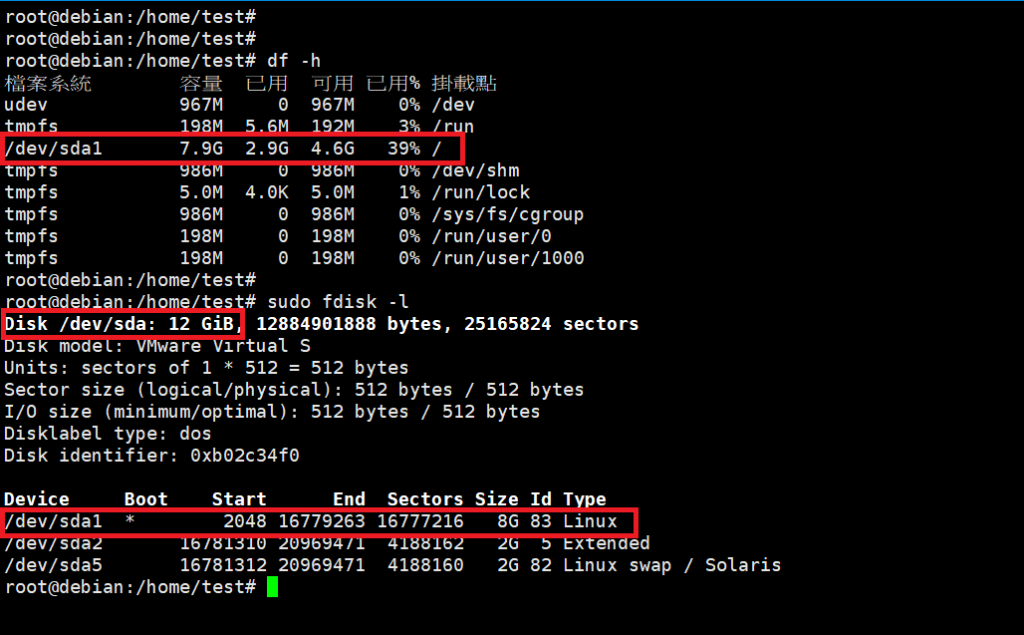Click the '已用%' column header

(393, 83)
